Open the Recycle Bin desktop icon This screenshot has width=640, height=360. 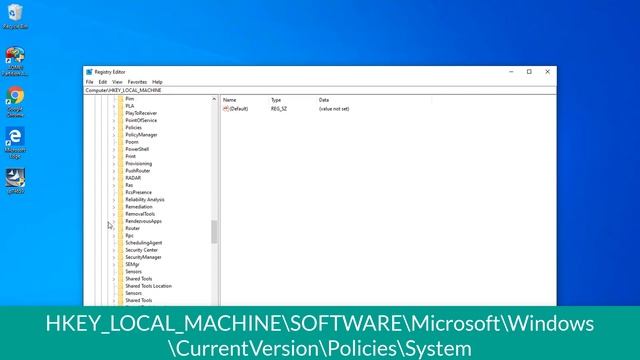point(15,16)
